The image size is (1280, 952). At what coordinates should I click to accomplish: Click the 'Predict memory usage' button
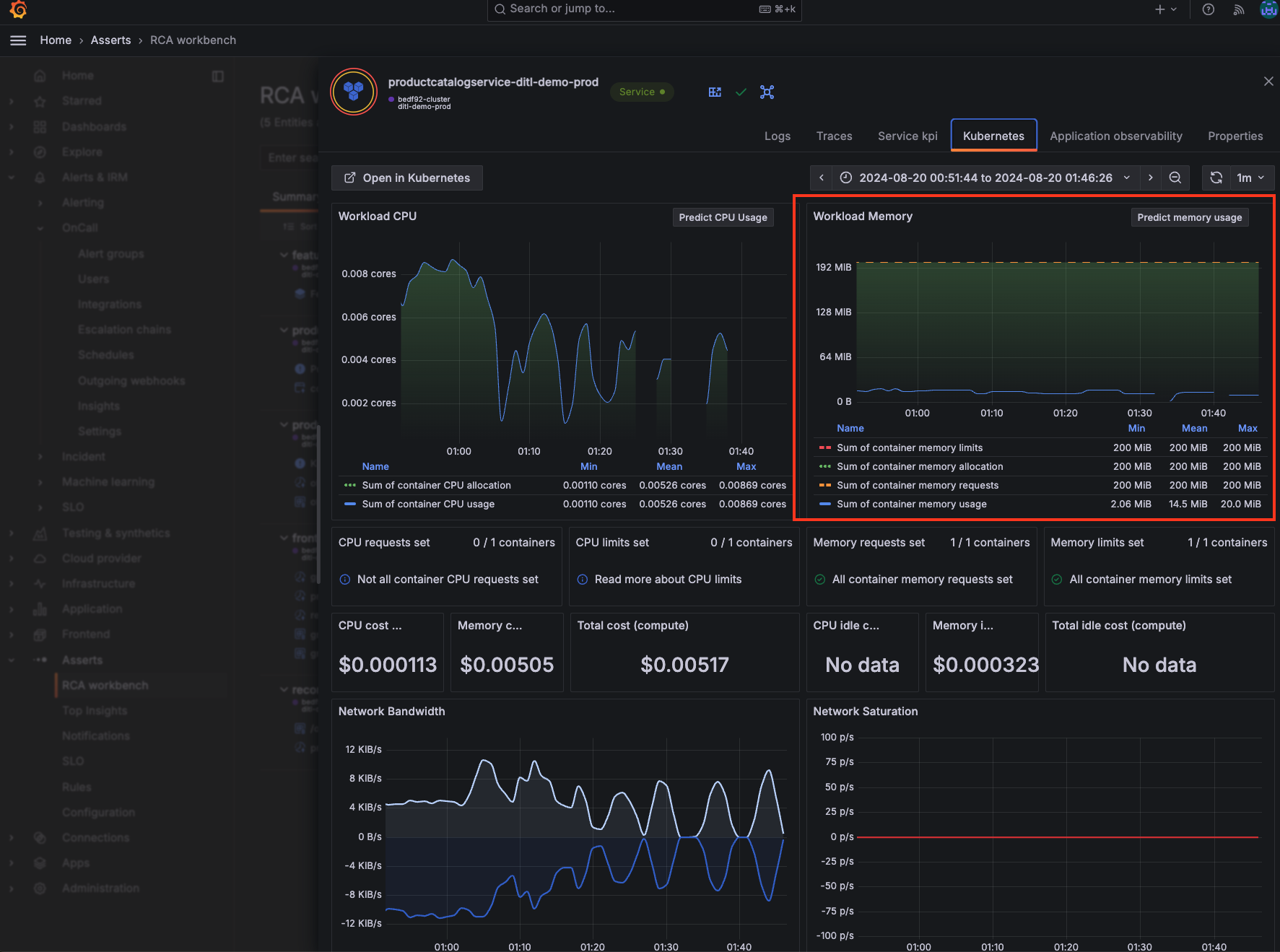1189,217
